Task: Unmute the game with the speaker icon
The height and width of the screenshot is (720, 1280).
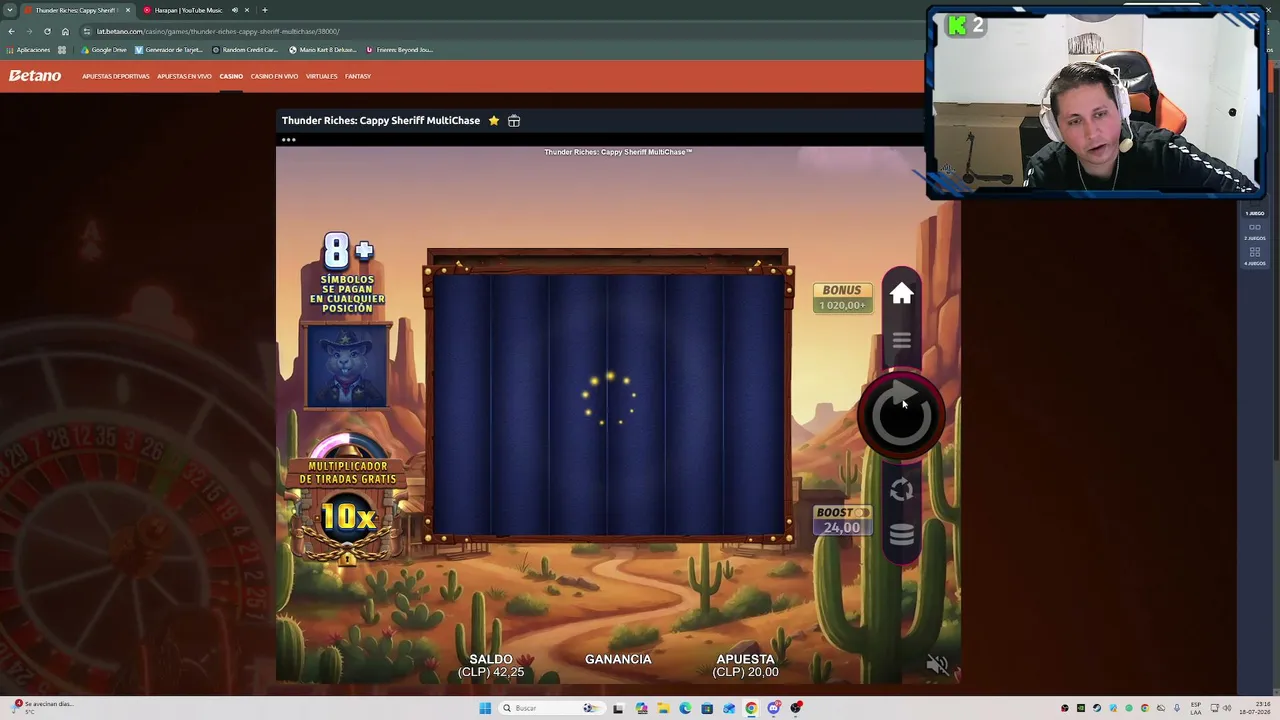Action: point(937,665)
